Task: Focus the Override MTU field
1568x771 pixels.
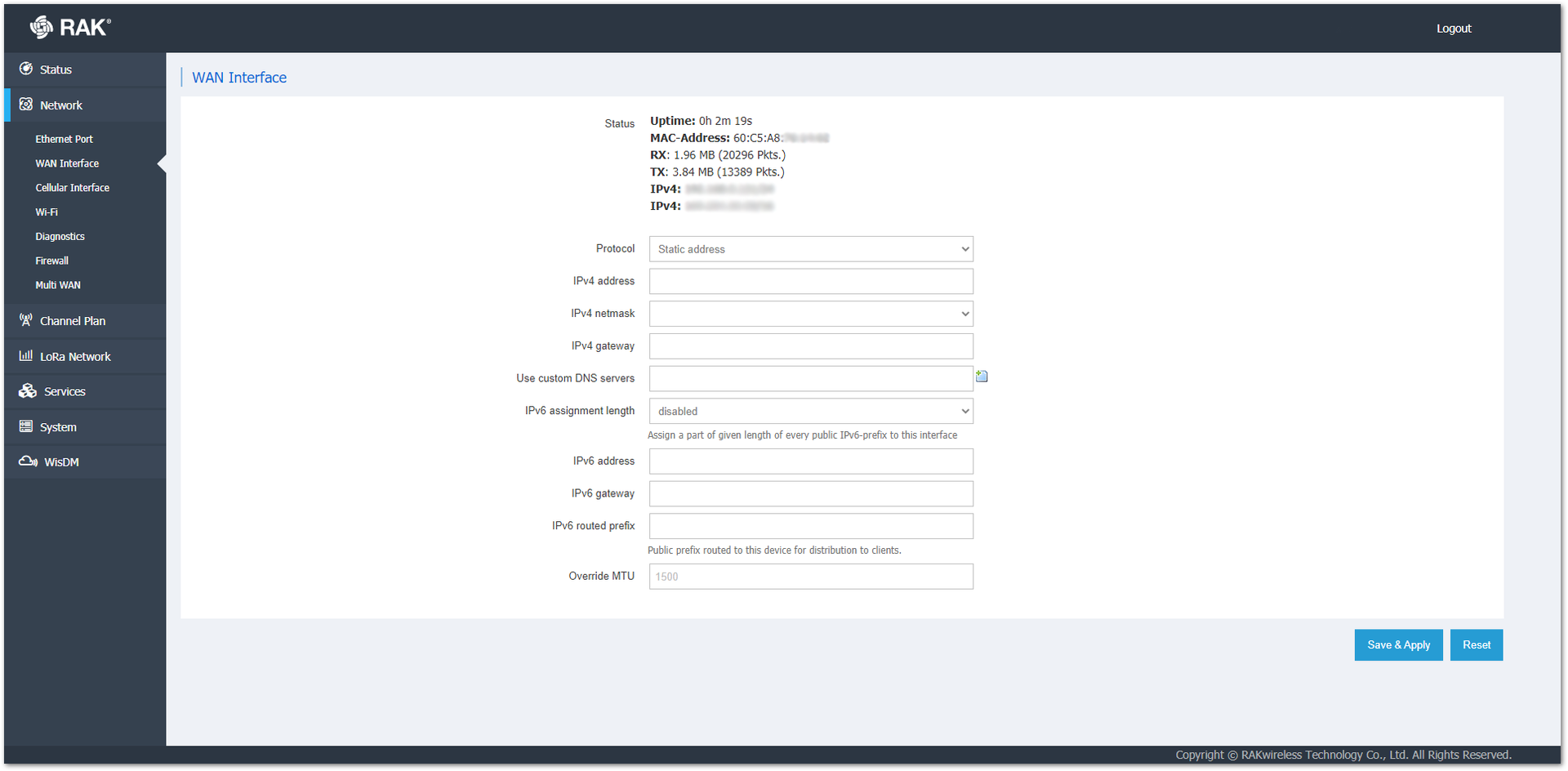Action: pyautogui.click(x=811, y=577)
